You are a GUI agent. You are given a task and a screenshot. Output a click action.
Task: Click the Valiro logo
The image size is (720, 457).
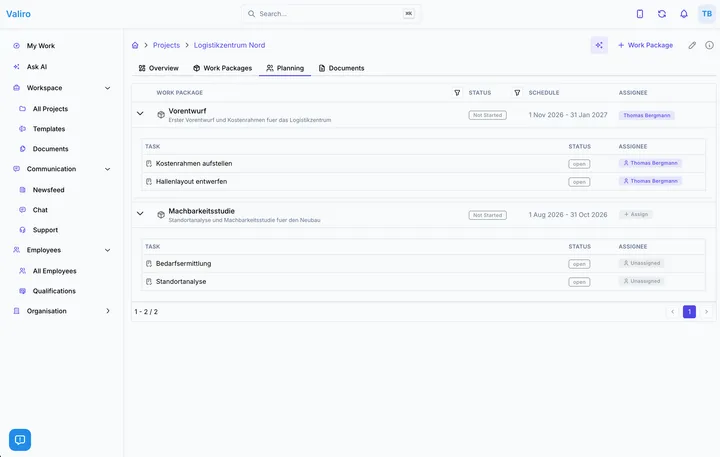18,14
